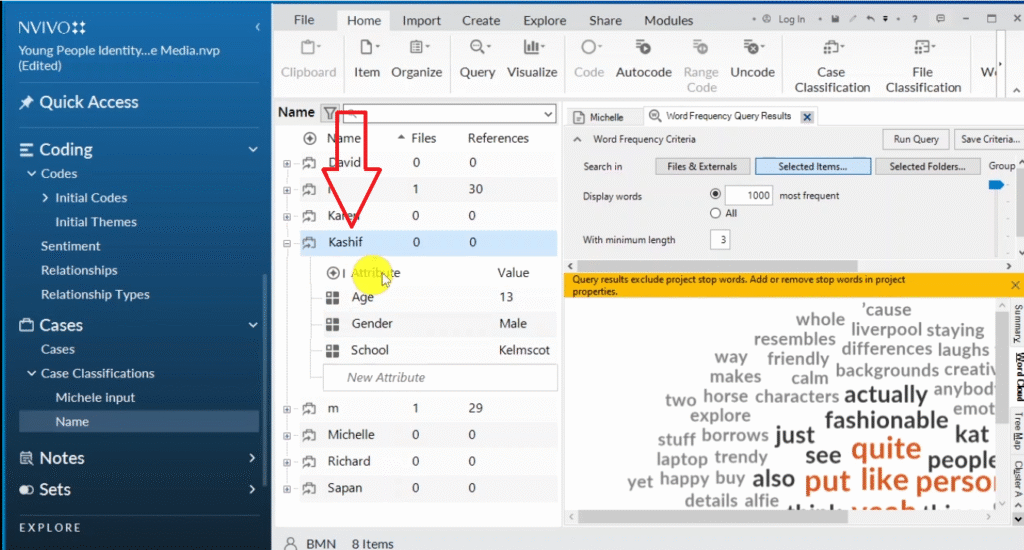Collapse the Kashif case row

pyautogui.click(x=288, y=242)
